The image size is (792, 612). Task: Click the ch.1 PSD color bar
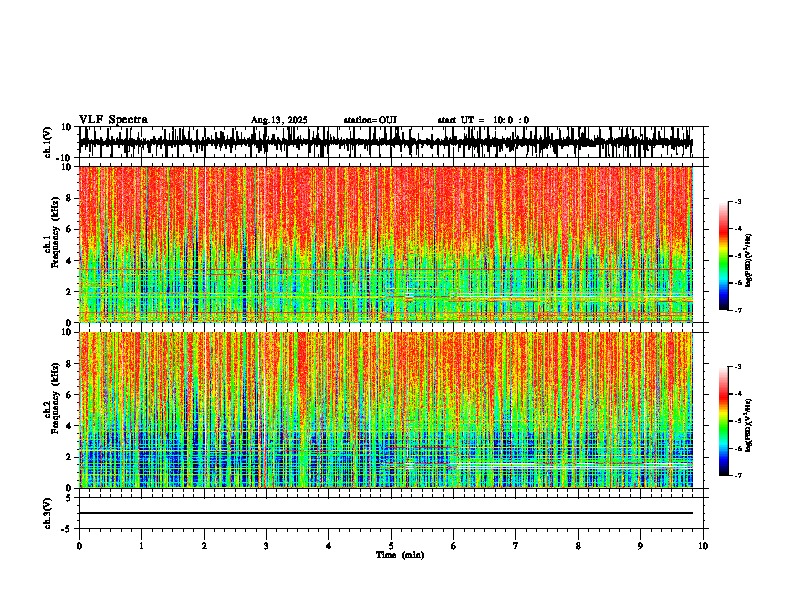tap(724, 256)
